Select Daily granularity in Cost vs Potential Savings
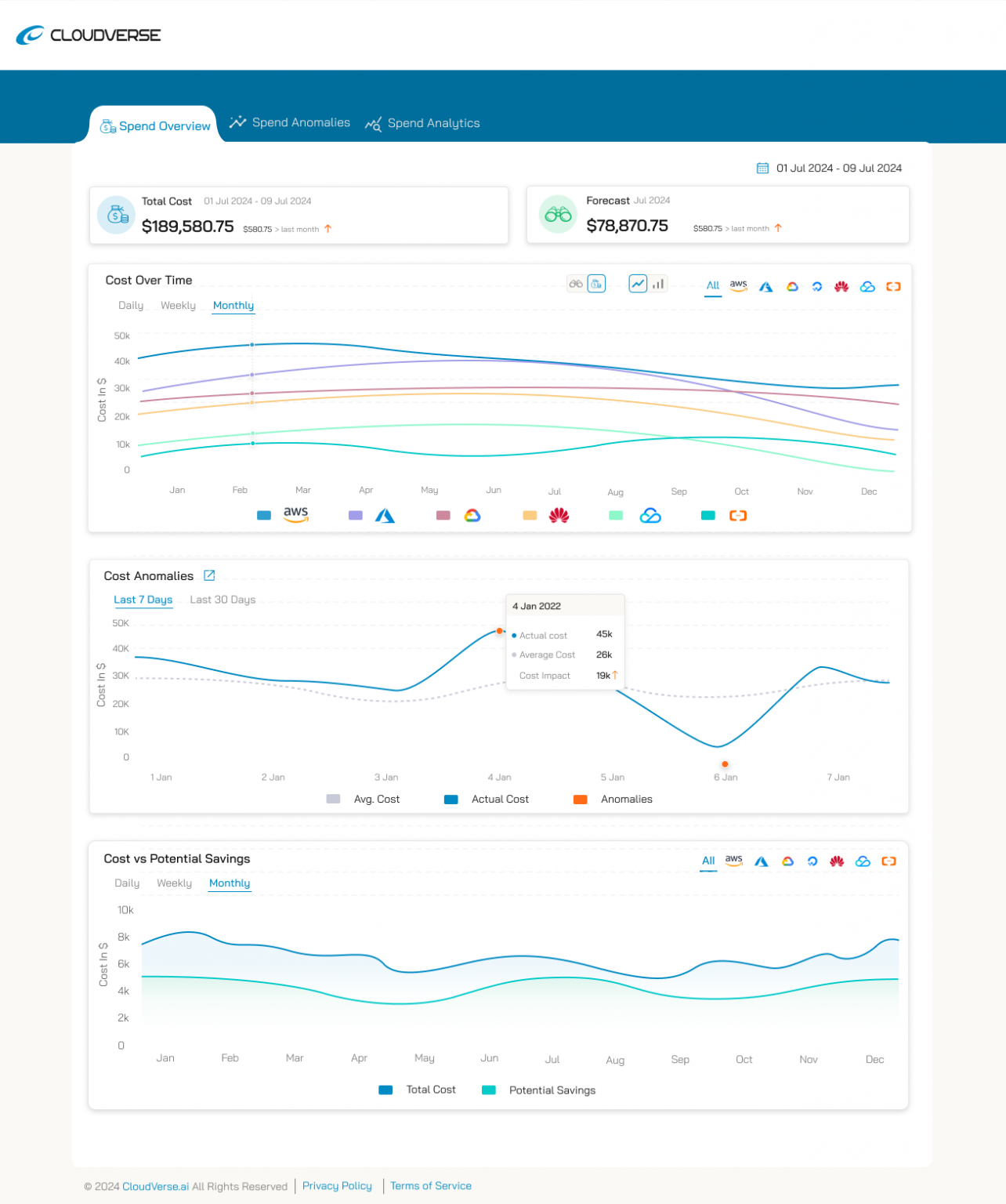1006x1204 pixels. pos(127,883)
